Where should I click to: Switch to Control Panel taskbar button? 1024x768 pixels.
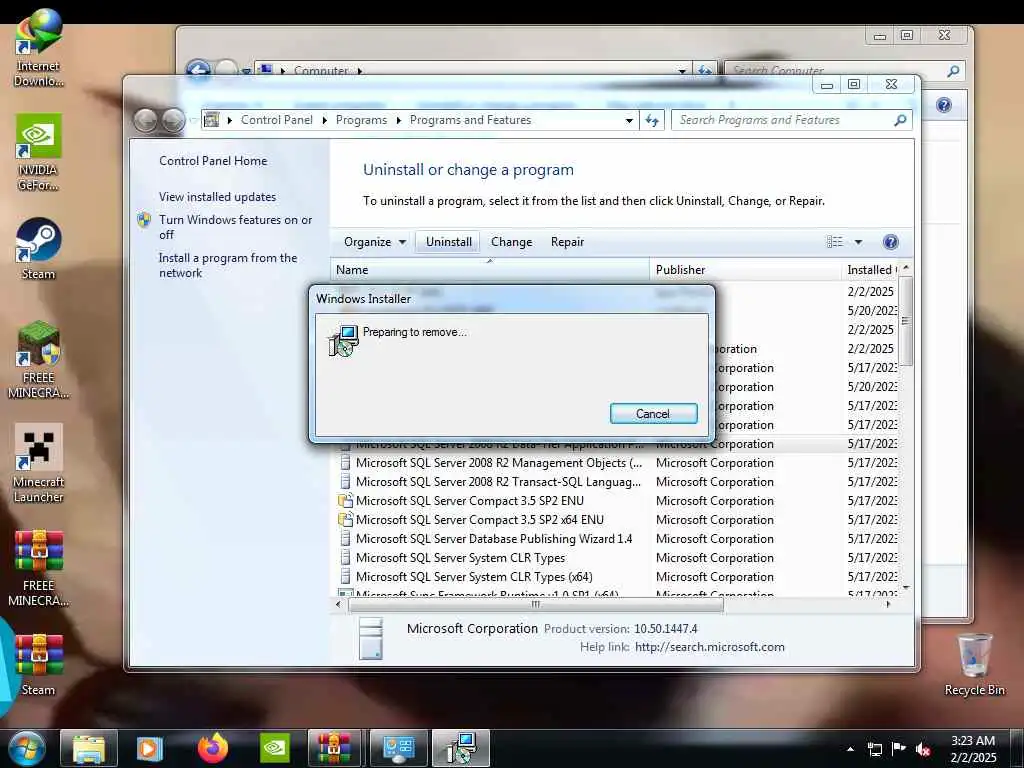coord(398,748)
